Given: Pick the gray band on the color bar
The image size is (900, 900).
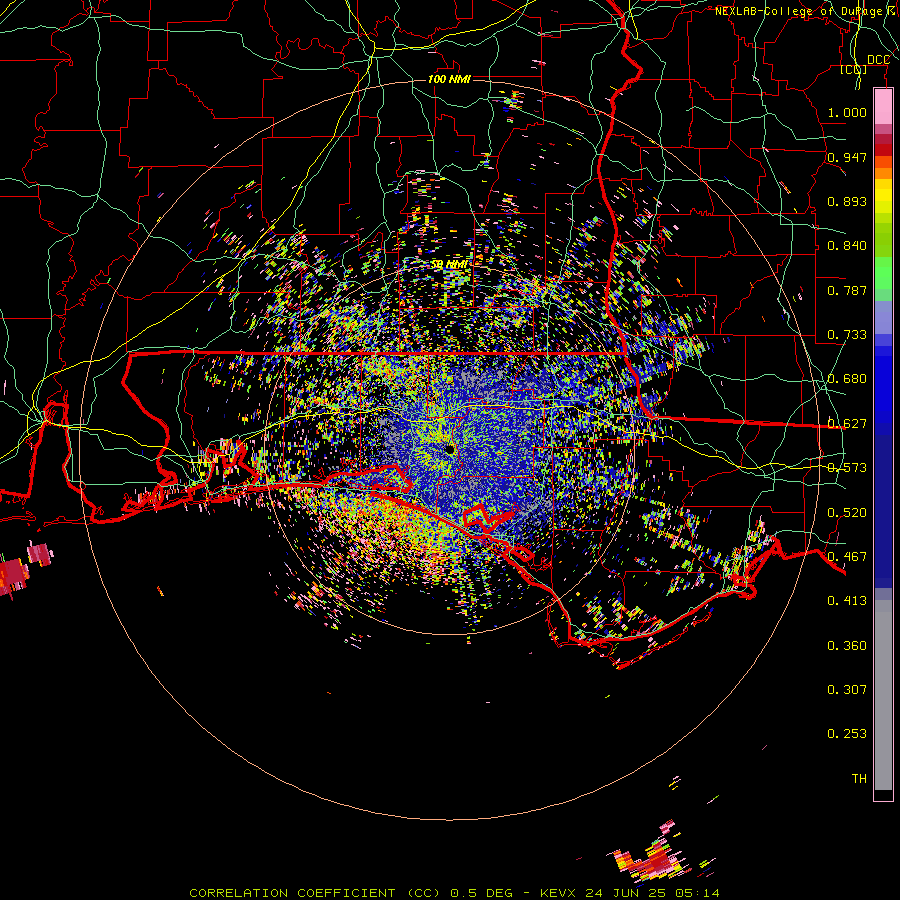Looking at the screenshot, I should pos(883,695).
